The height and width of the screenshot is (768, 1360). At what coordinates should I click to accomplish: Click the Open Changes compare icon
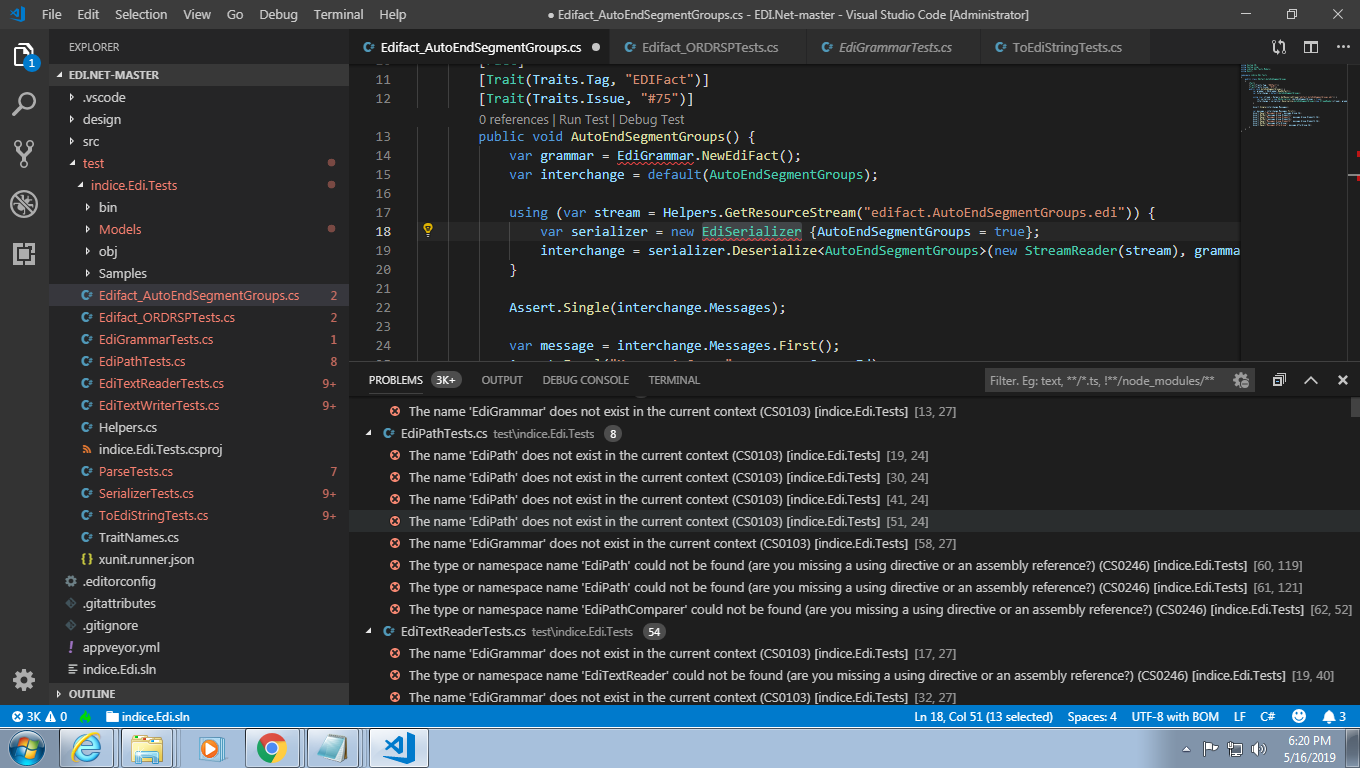point(1279,47)
